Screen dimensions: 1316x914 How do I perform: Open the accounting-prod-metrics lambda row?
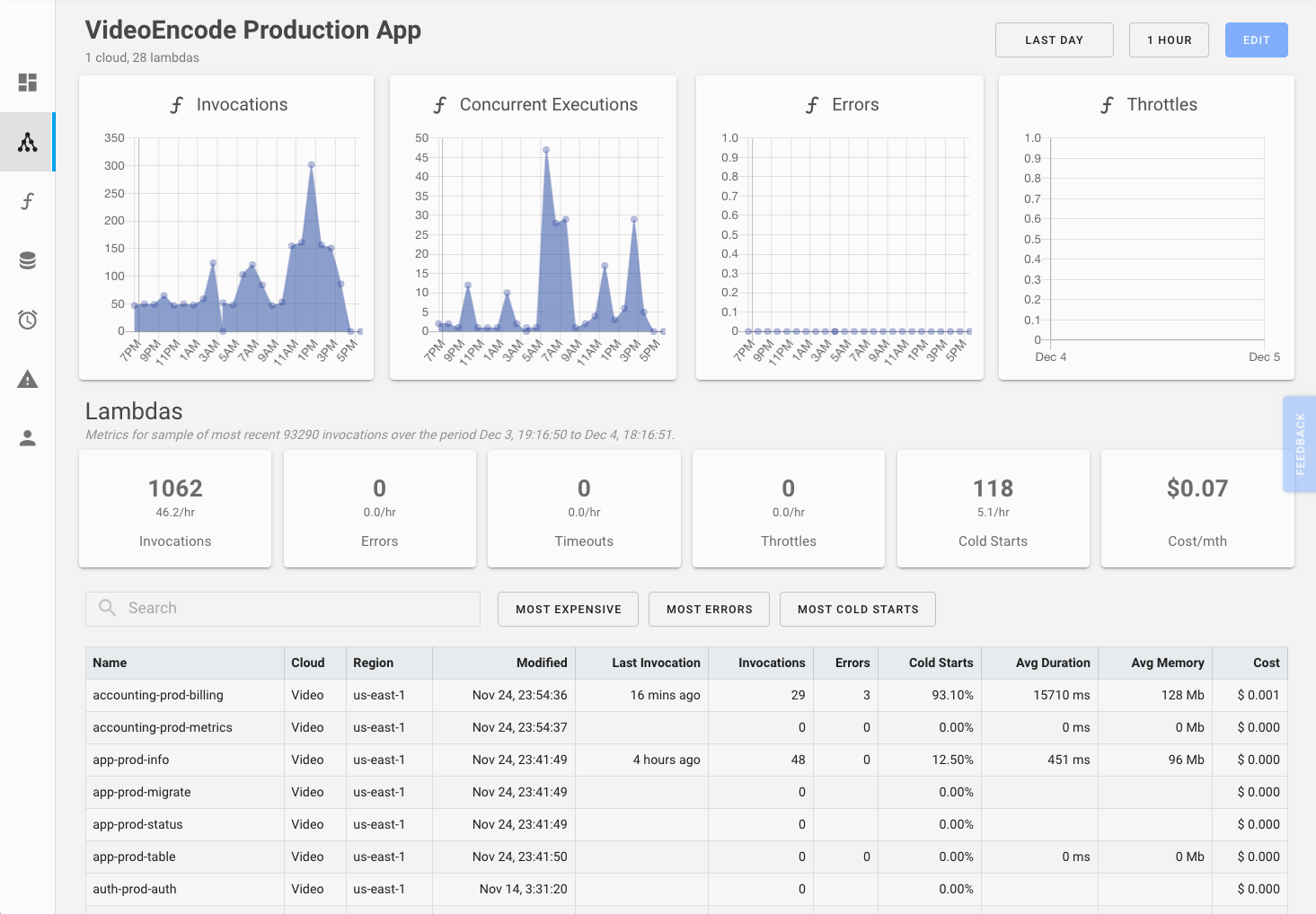click(x=686, y=727)
